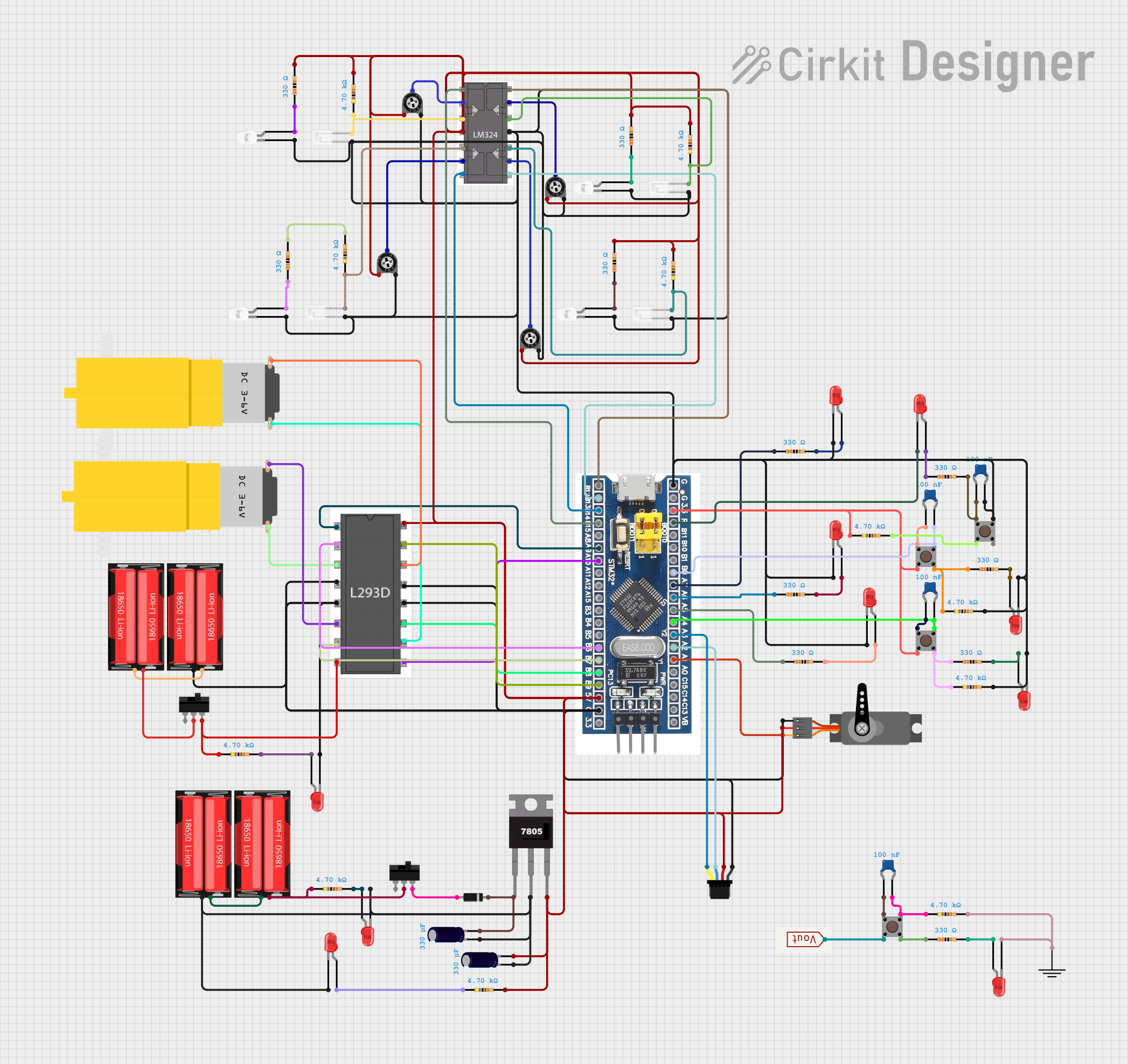1128x1064 pixels.
Task: Click 4.70 kΩ resistor below upper slide switch
Action: pyautogui.click(x=240, y=754)
